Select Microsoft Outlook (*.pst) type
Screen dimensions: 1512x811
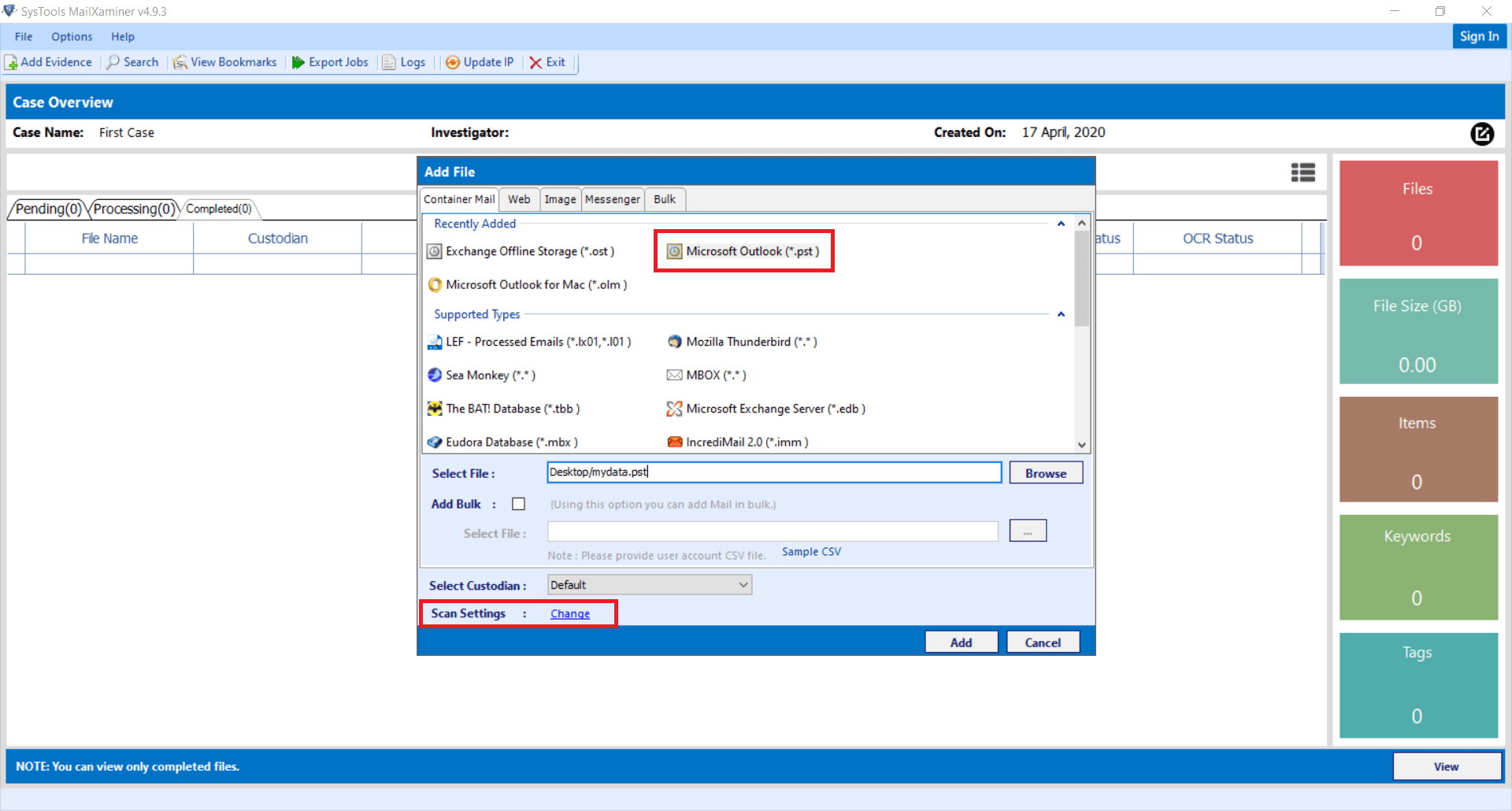pos(743,251)
